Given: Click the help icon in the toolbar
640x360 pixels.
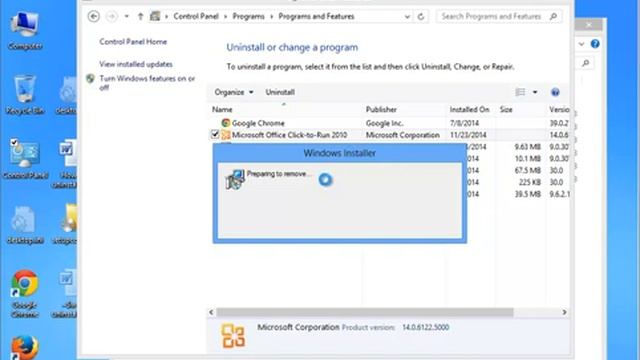Looking at the screenshot, I should pos(555,92).
